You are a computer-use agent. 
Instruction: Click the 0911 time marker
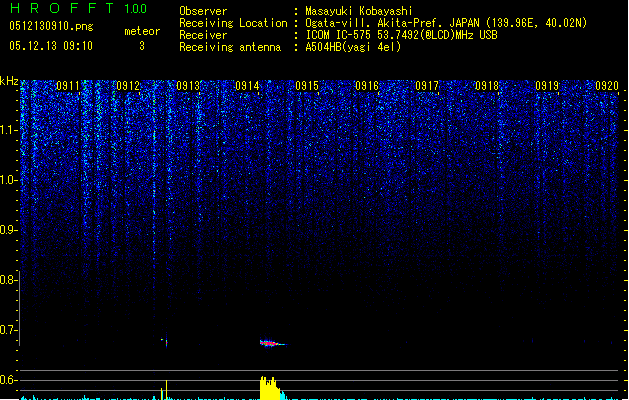coord(68,86)
